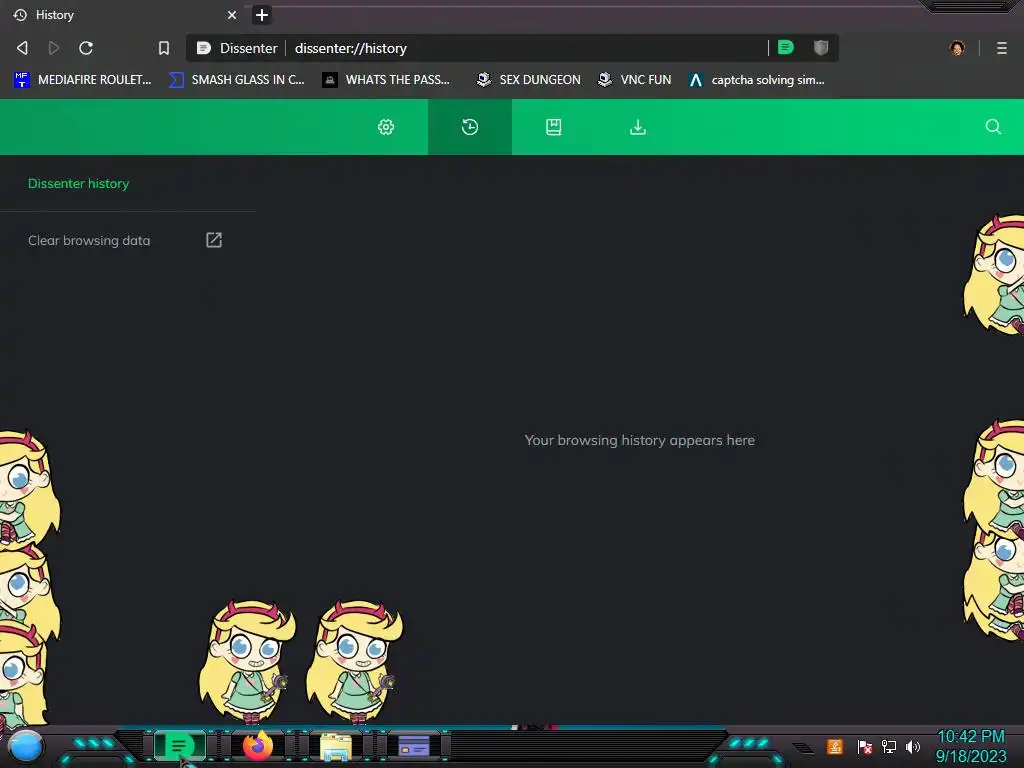
Task: Switch to History clock tab
Action: (470, 127)
